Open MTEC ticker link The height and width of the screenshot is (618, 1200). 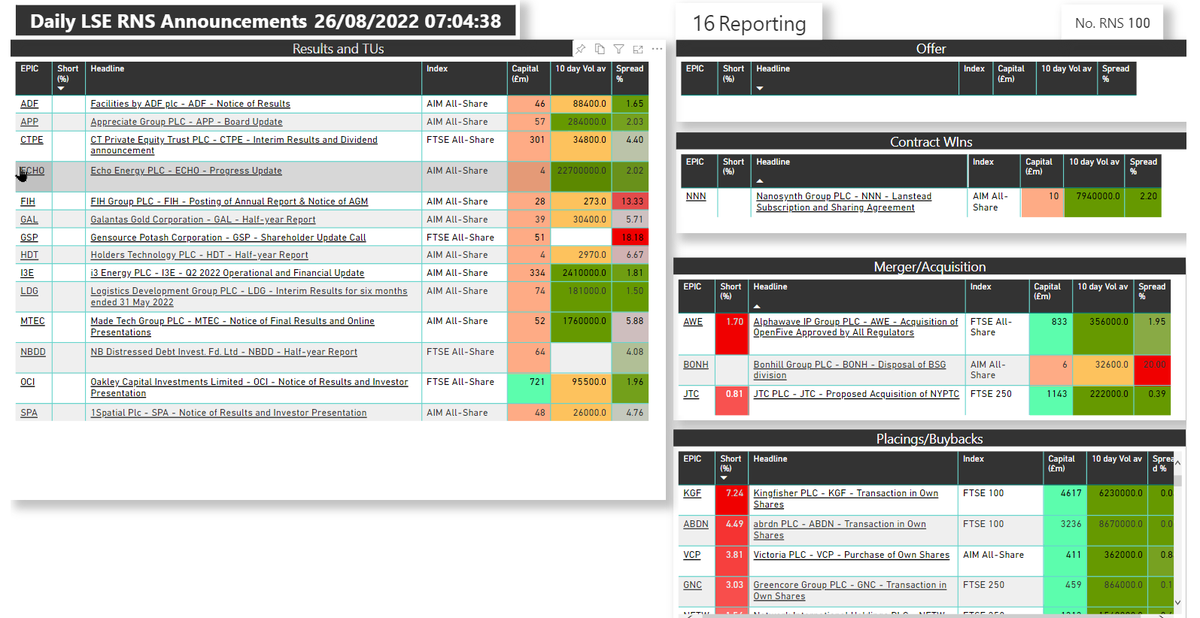[32, 321]
